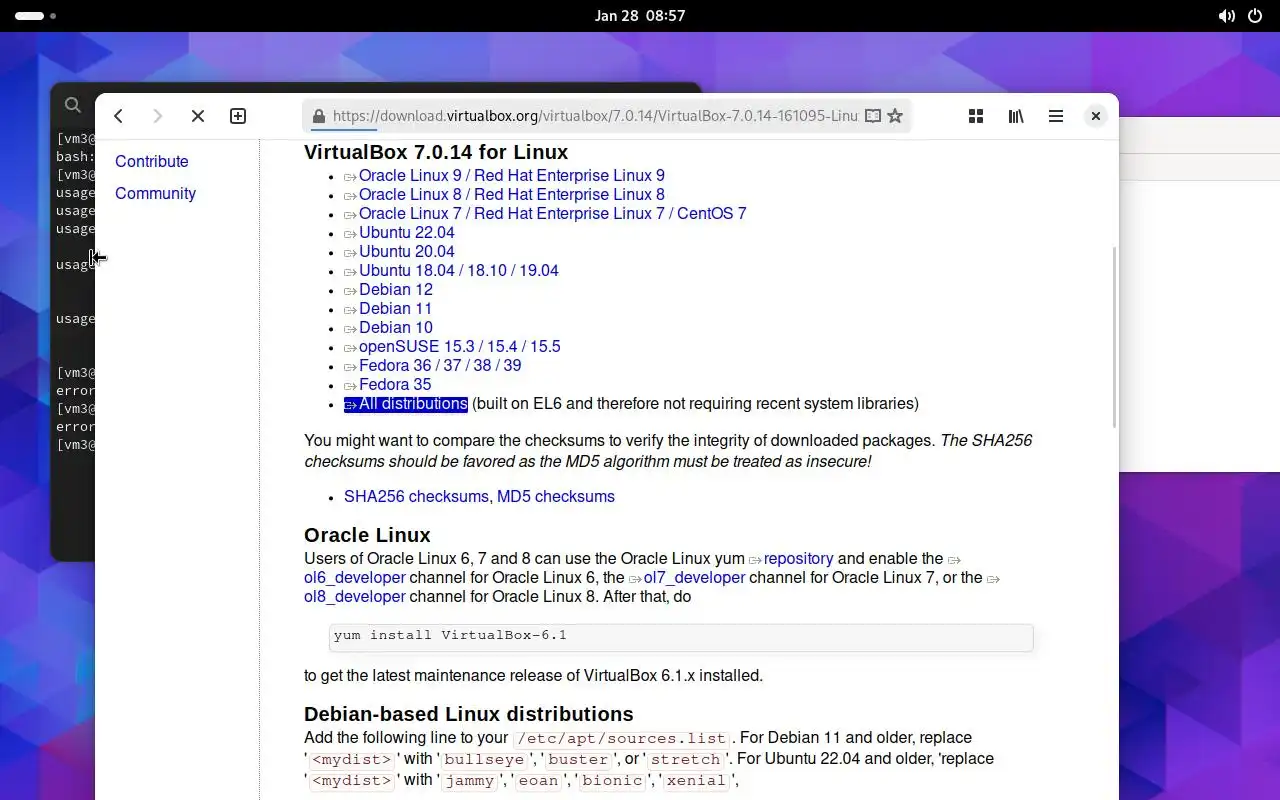Click the highlighted All distributions link
Image resolution: width=1280 pixels, height=800 pixels.
(x=406, y=404)
